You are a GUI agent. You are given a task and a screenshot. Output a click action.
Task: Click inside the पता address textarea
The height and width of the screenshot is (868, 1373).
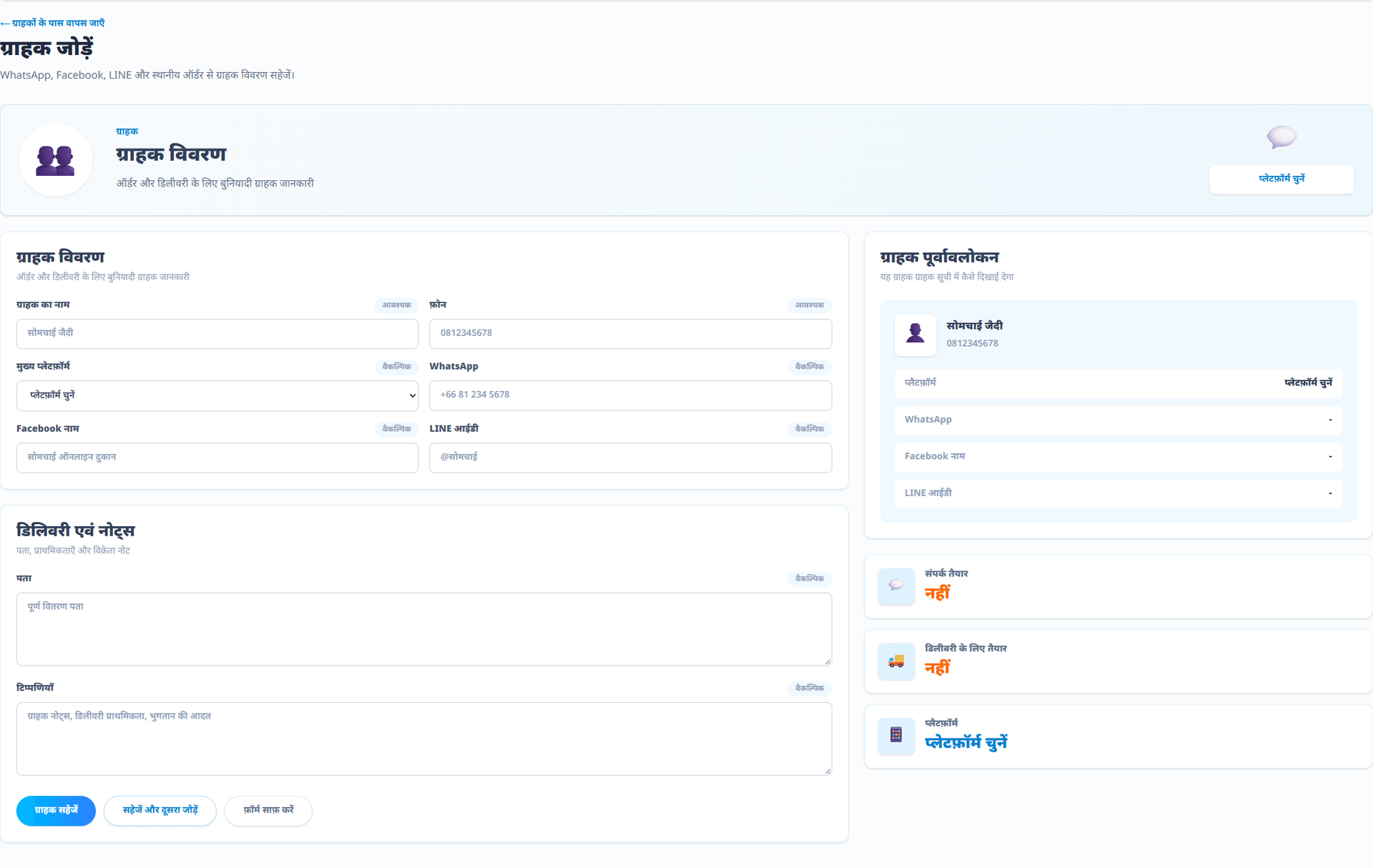[x=424, y=629]
